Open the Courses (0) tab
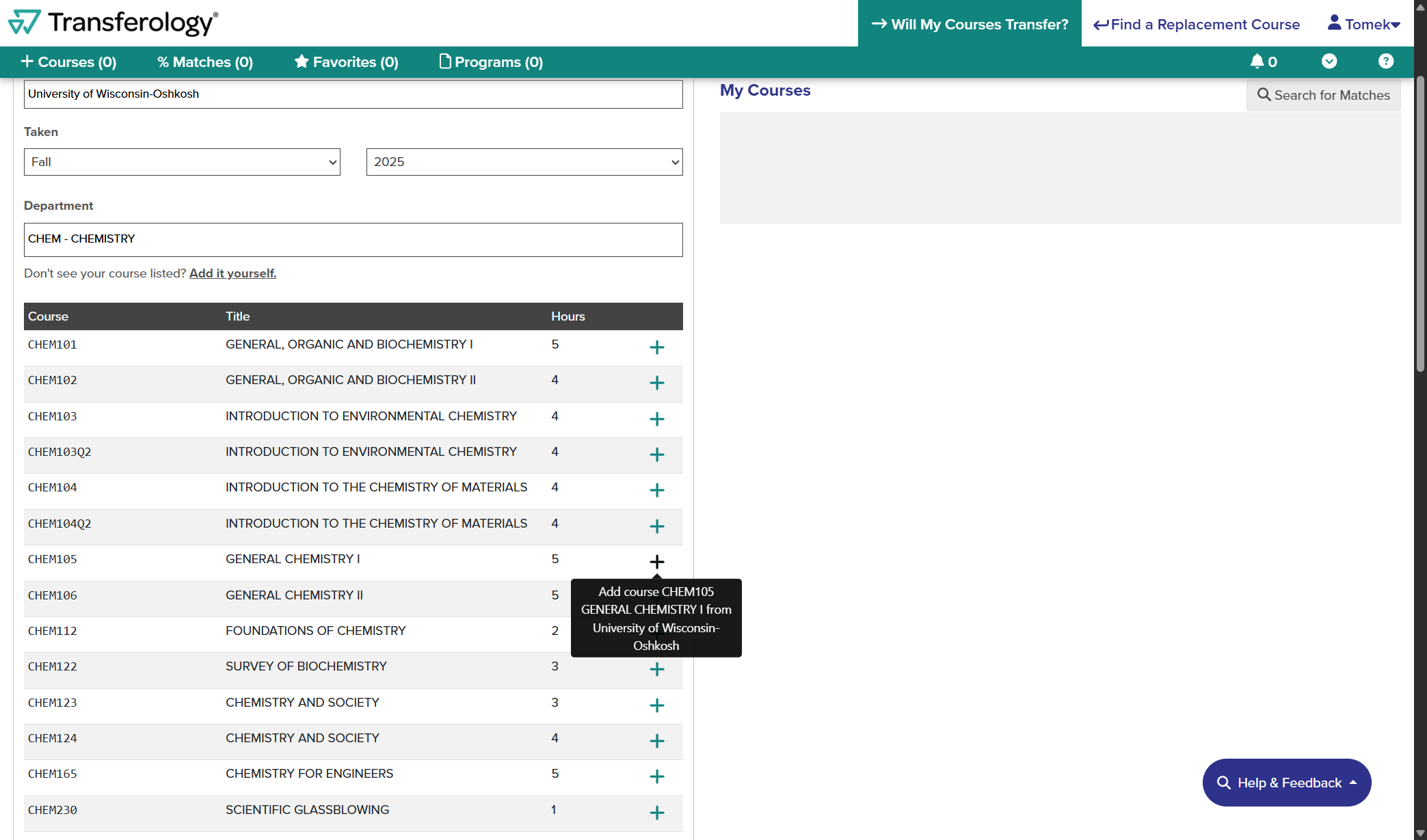The height and width of the screenshot is (840, 1427). 68,62
